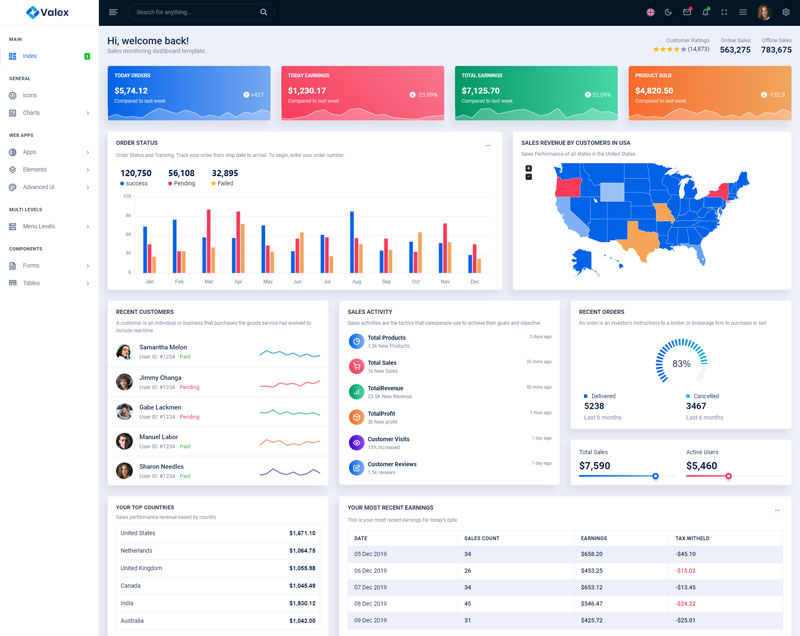The width and height of the screenshot is (800, 636).
Task: Click the user profile avatar
Action: click(764, 12)
